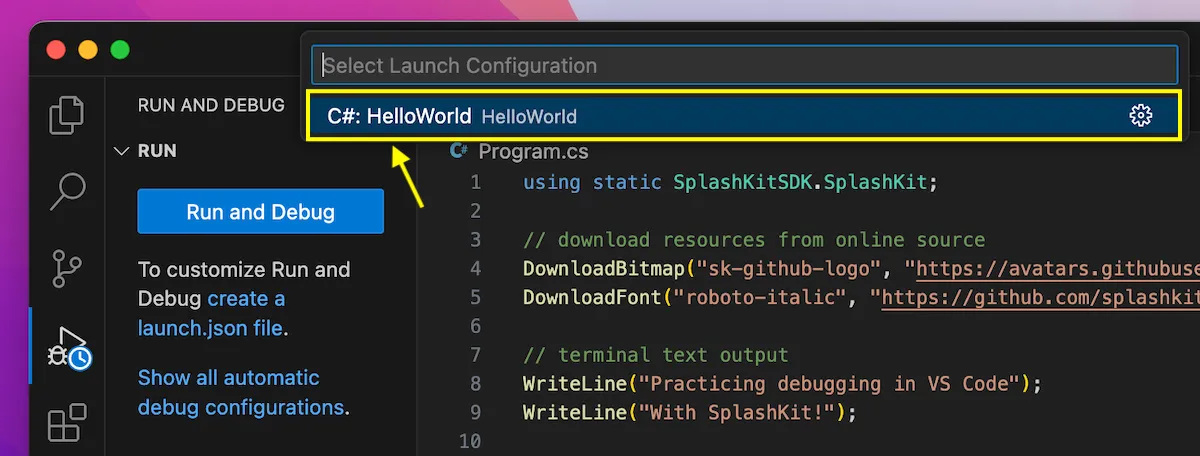Open the avatars.githubusercontent URL in DownloadBitmap line
1200x456 pixels.
click(1057, 269)
